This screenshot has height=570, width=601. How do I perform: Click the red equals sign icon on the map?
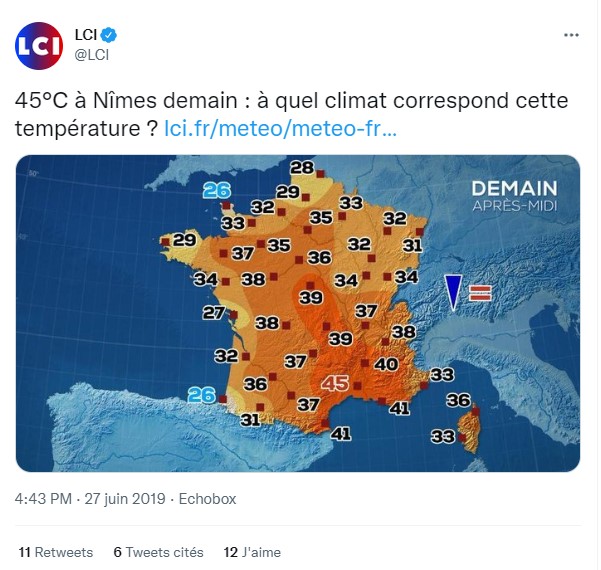tap(481, 293)
